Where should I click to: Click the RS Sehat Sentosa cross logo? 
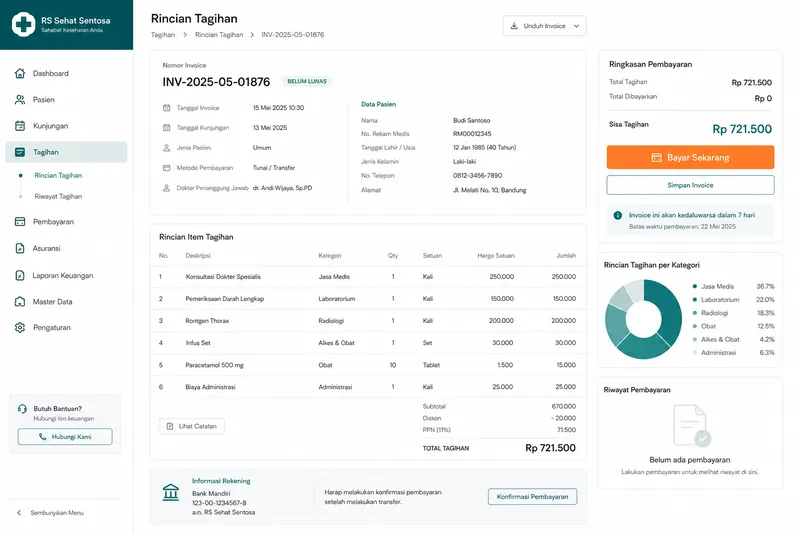pos(23,24)
